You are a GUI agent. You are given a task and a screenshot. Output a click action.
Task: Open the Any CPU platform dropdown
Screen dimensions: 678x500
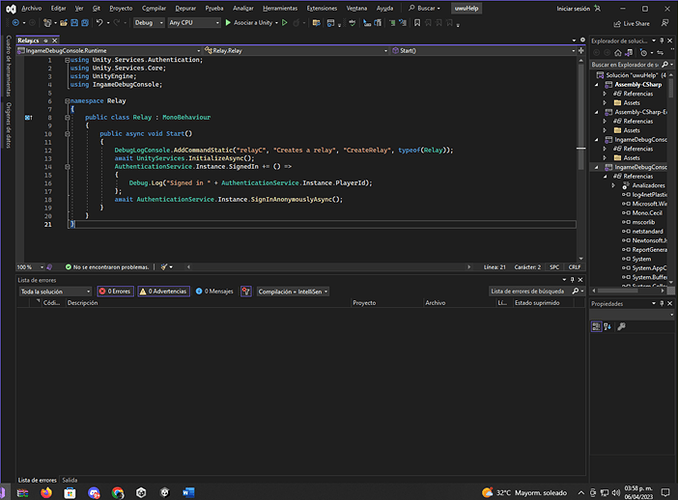(x=194, y=22)
